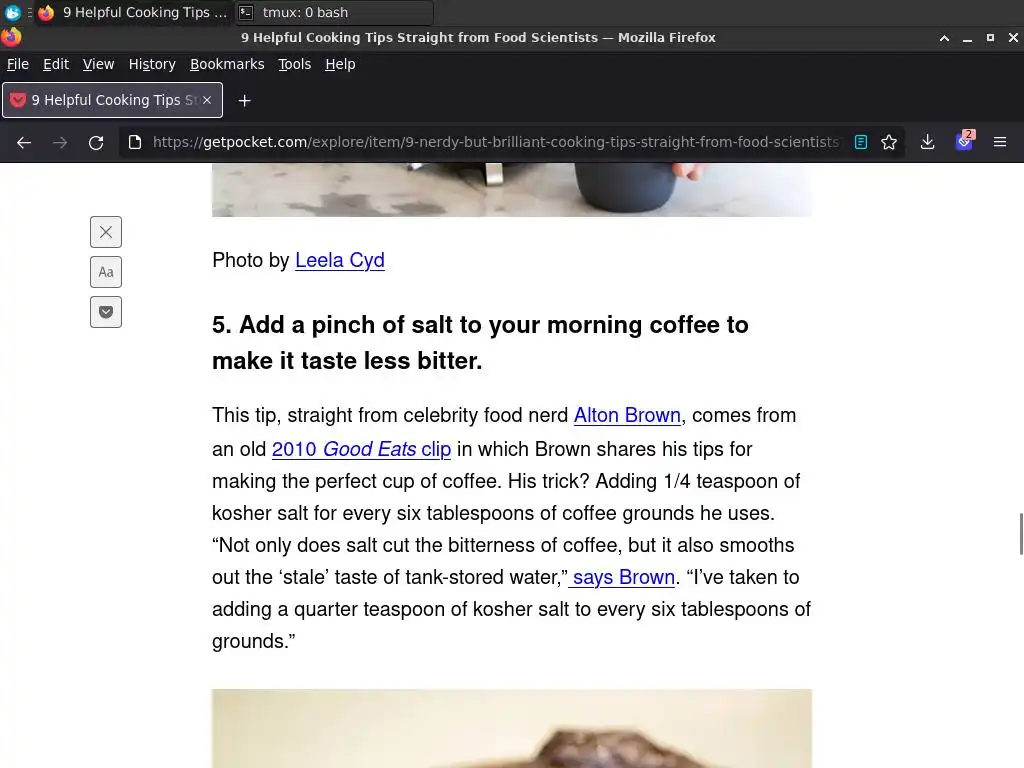
Task: Save article with Pocket sidebar button
Action: click(x=106, y=312)
